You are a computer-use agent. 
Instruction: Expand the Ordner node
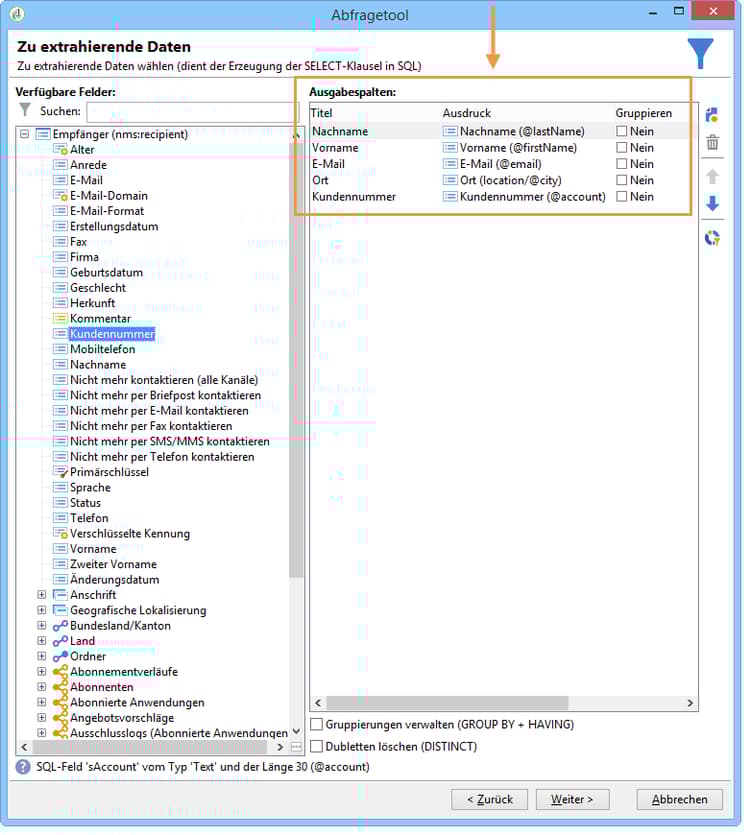(x=42, y=656)
